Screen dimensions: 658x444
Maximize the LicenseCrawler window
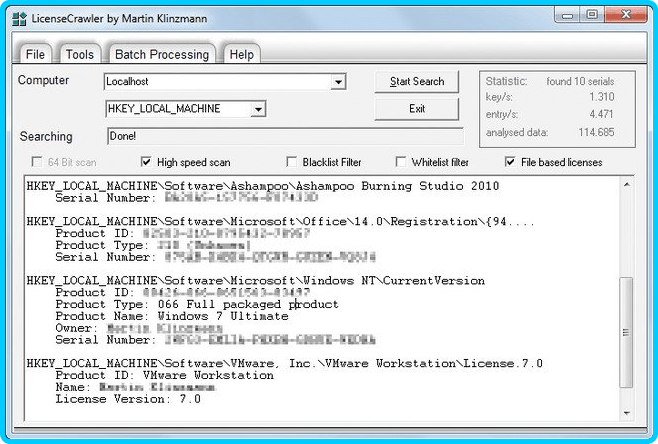pyautogui.click(x=592, y=15)
